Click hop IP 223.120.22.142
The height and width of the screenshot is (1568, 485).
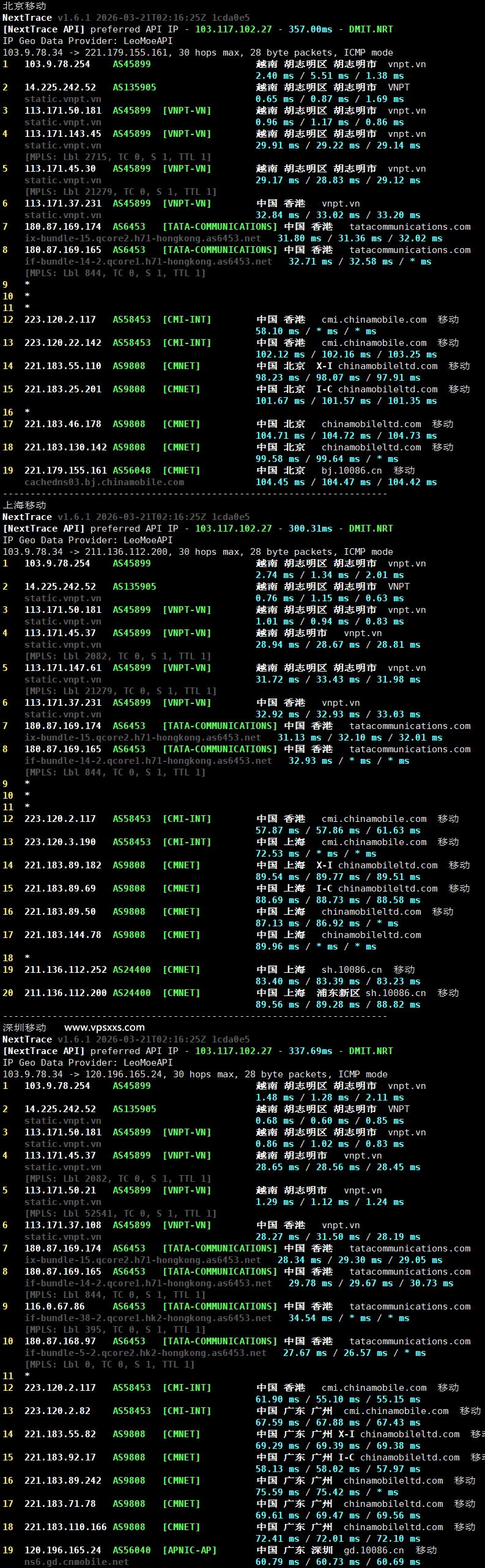pyautogui.click(x=63, y=343)
